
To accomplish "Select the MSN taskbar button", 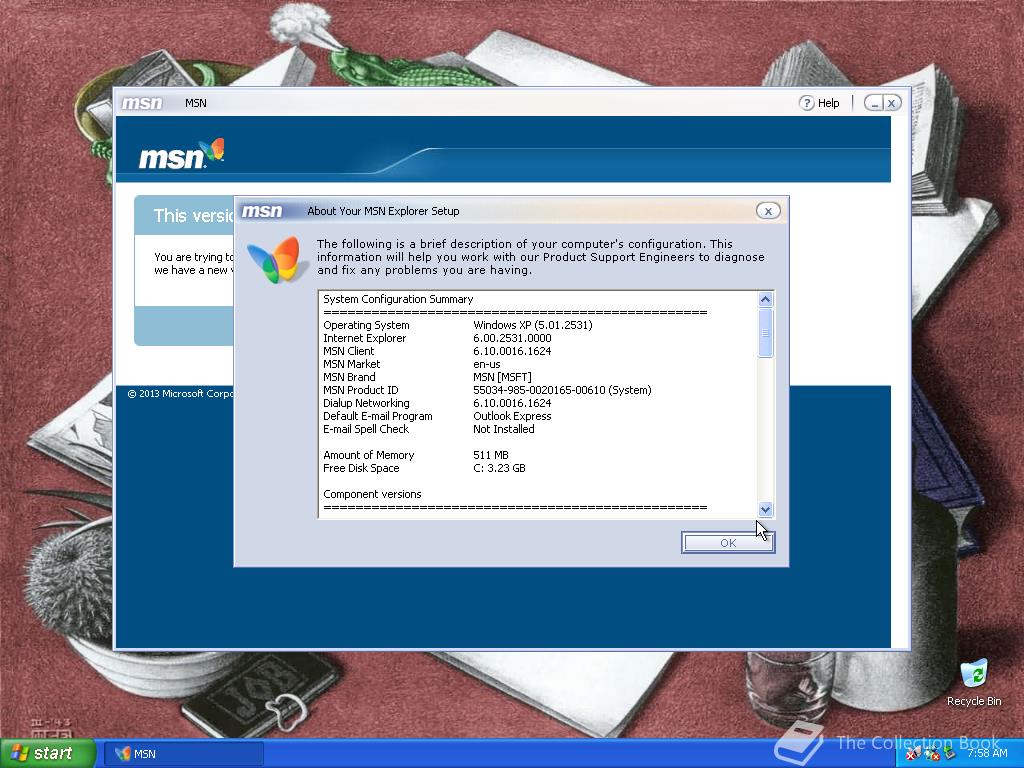I will click(184, 754).
